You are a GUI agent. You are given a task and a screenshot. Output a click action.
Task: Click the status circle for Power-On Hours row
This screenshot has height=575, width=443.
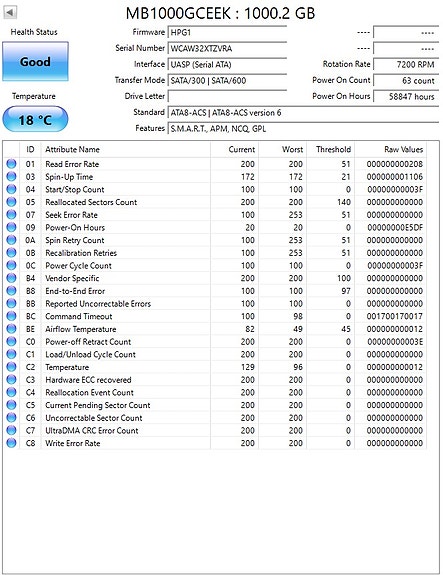point(11,227)
